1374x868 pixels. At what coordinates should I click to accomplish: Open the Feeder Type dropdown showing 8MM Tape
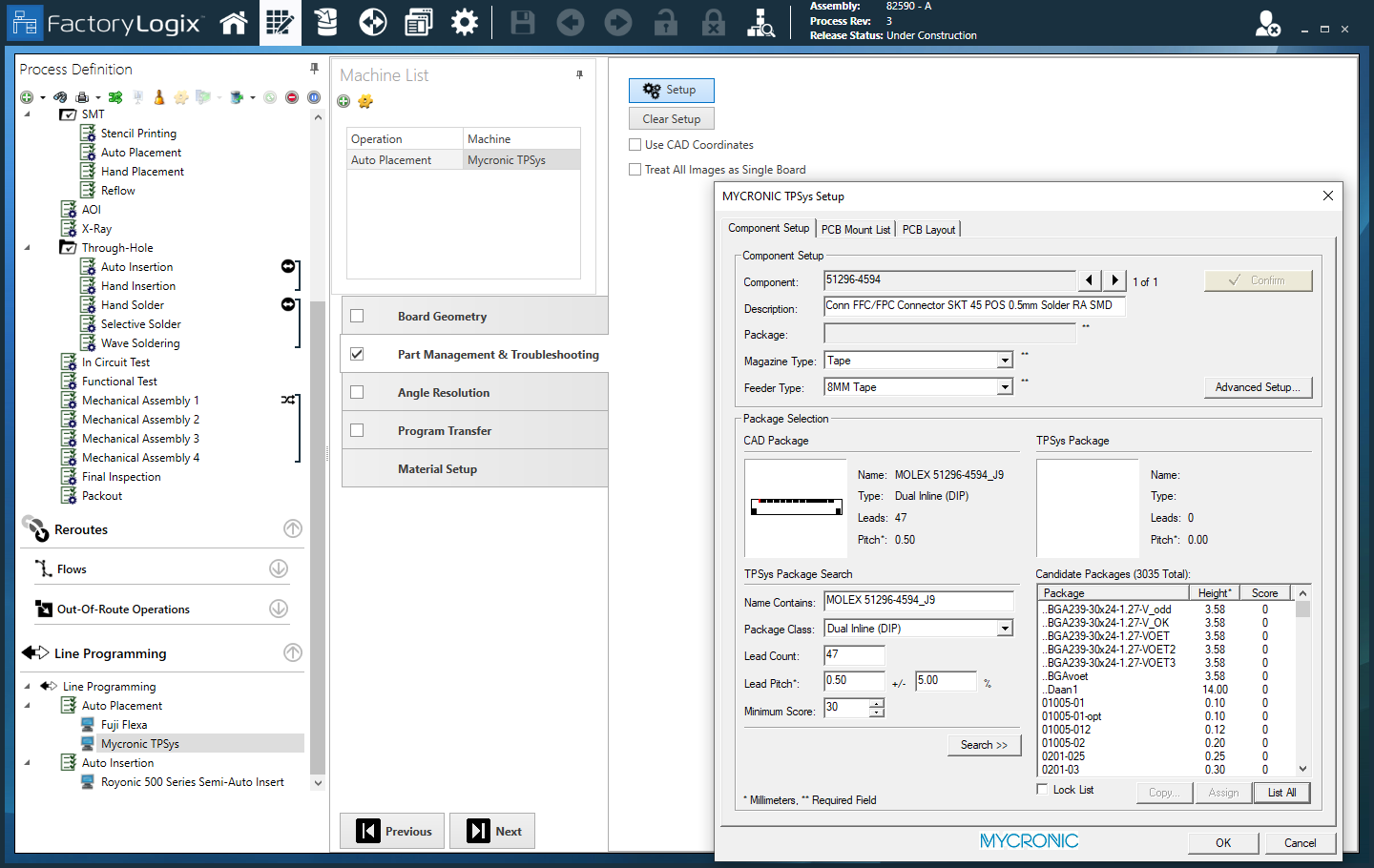1007,385
